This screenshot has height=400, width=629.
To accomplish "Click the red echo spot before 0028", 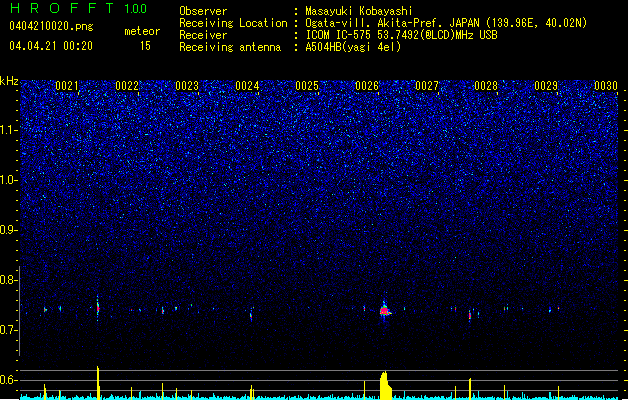I will [470, 316].
